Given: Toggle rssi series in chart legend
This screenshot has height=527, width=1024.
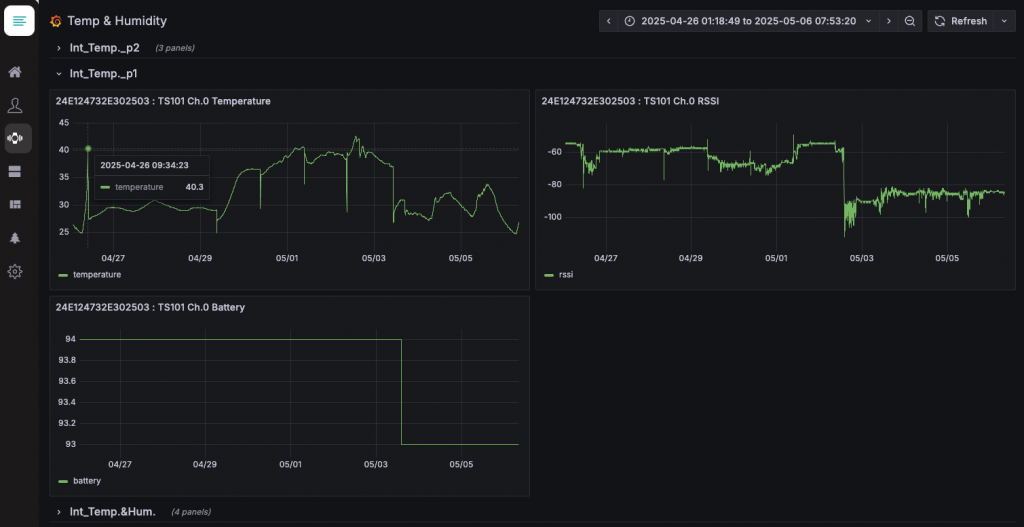Looking at the screenshot, I should tap(565, 274).
